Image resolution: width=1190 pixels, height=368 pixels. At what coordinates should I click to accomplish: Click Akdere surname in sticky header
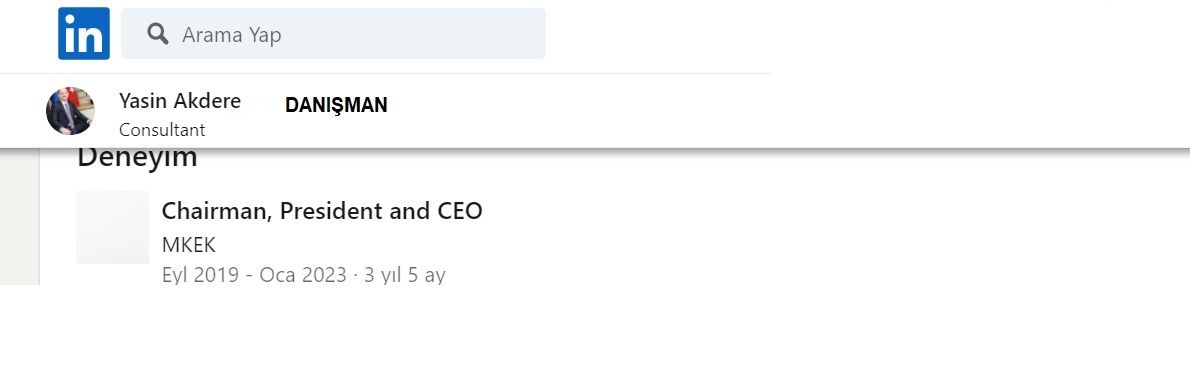pyautogui.click(x=207, y=101)
